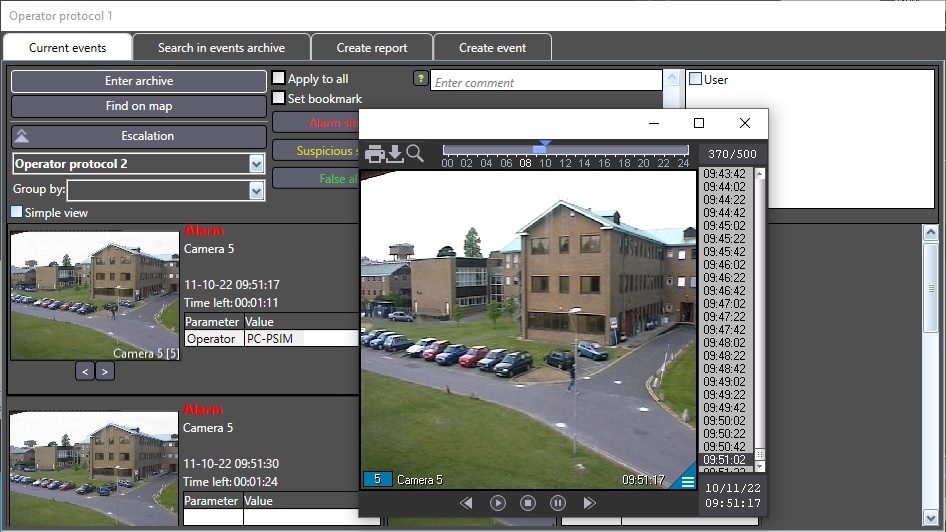Click the export download icon

tap(394, 154)
